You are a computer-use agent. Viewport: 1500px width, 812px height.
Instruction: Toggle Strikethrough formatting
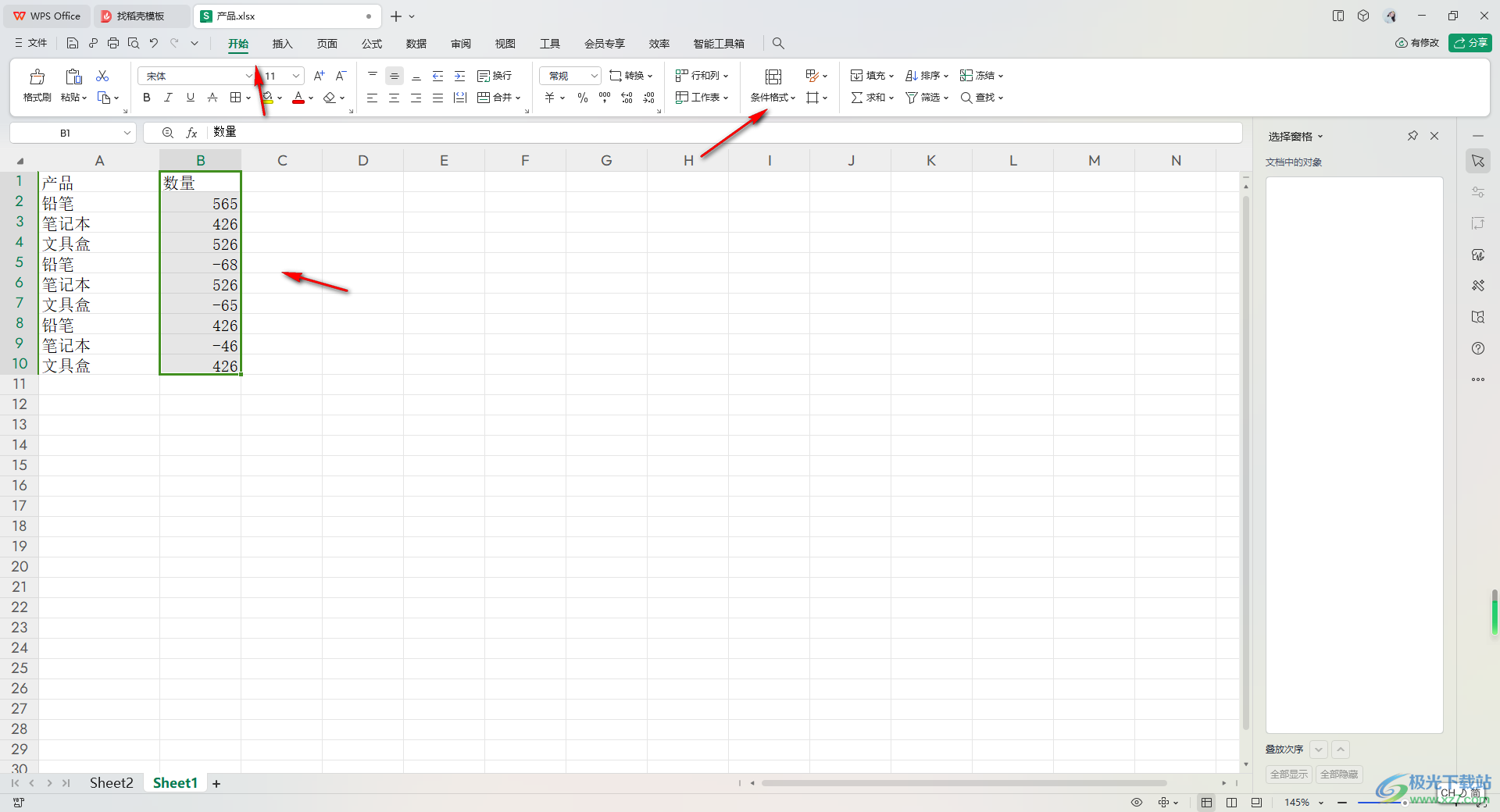point(212,98)
